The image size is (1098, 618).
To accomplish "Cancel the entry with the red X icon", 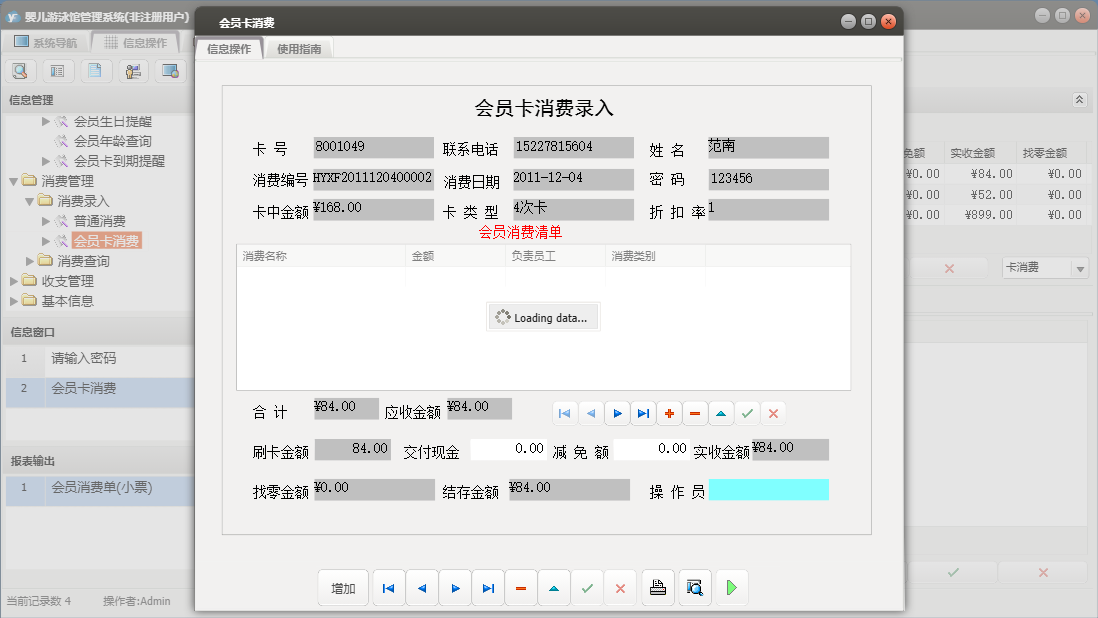I will tap(773, 412).
